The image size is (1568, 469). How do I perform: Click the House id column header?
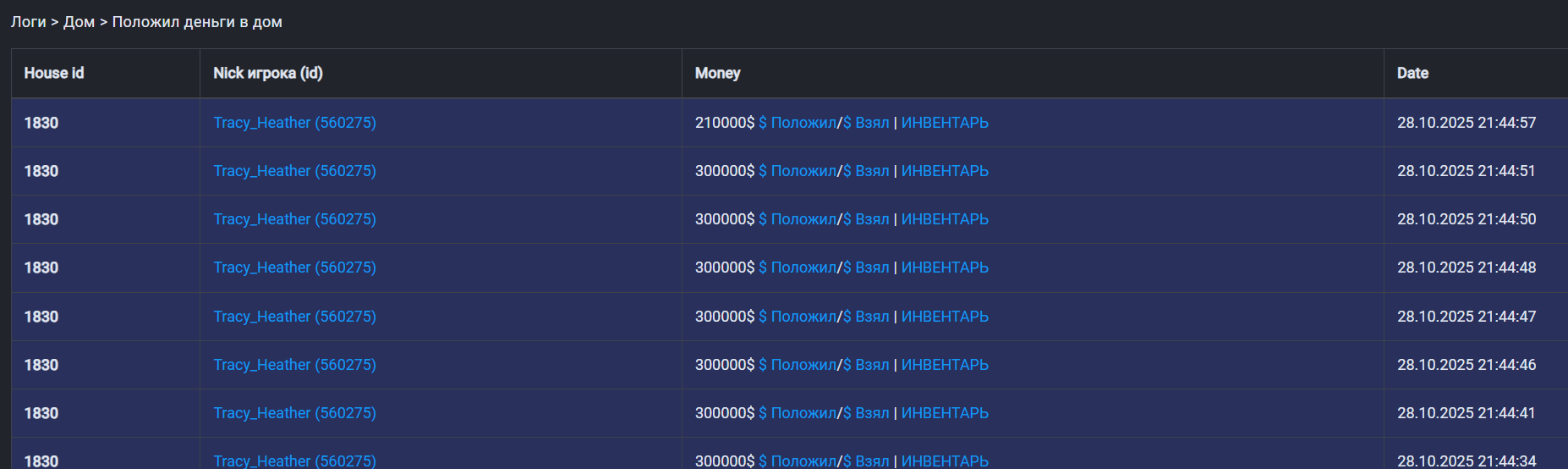tap(54, 74)
